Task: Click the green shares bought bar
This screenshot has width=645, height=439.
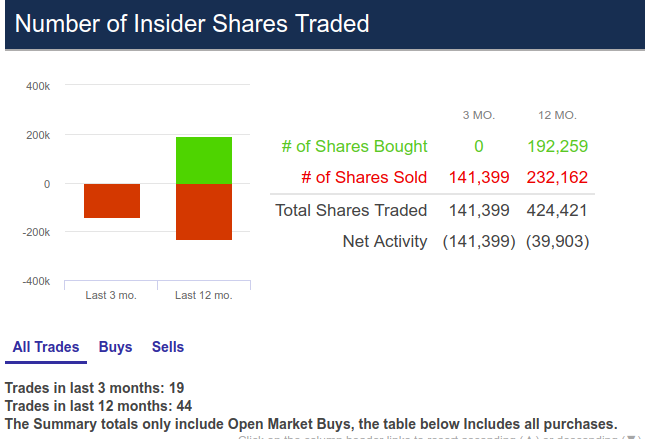Action: pos(204,160)
